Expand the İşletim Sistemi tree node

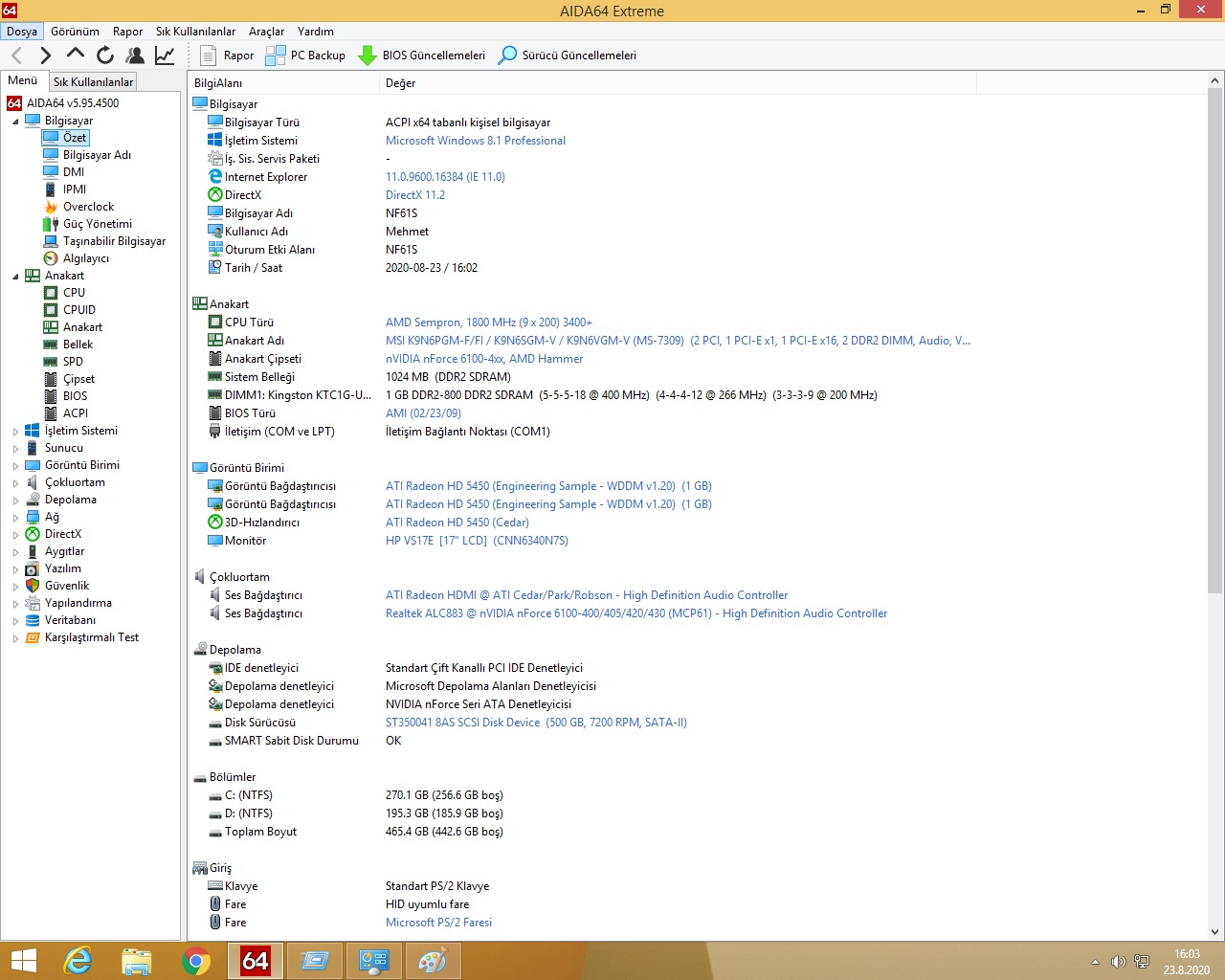click(x=15, y=432)
